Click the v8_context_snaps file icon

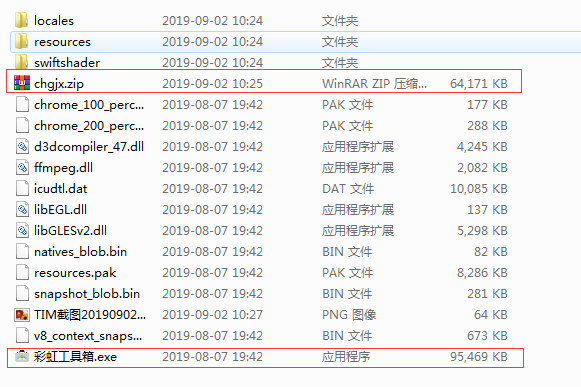[x=22, y=335]
